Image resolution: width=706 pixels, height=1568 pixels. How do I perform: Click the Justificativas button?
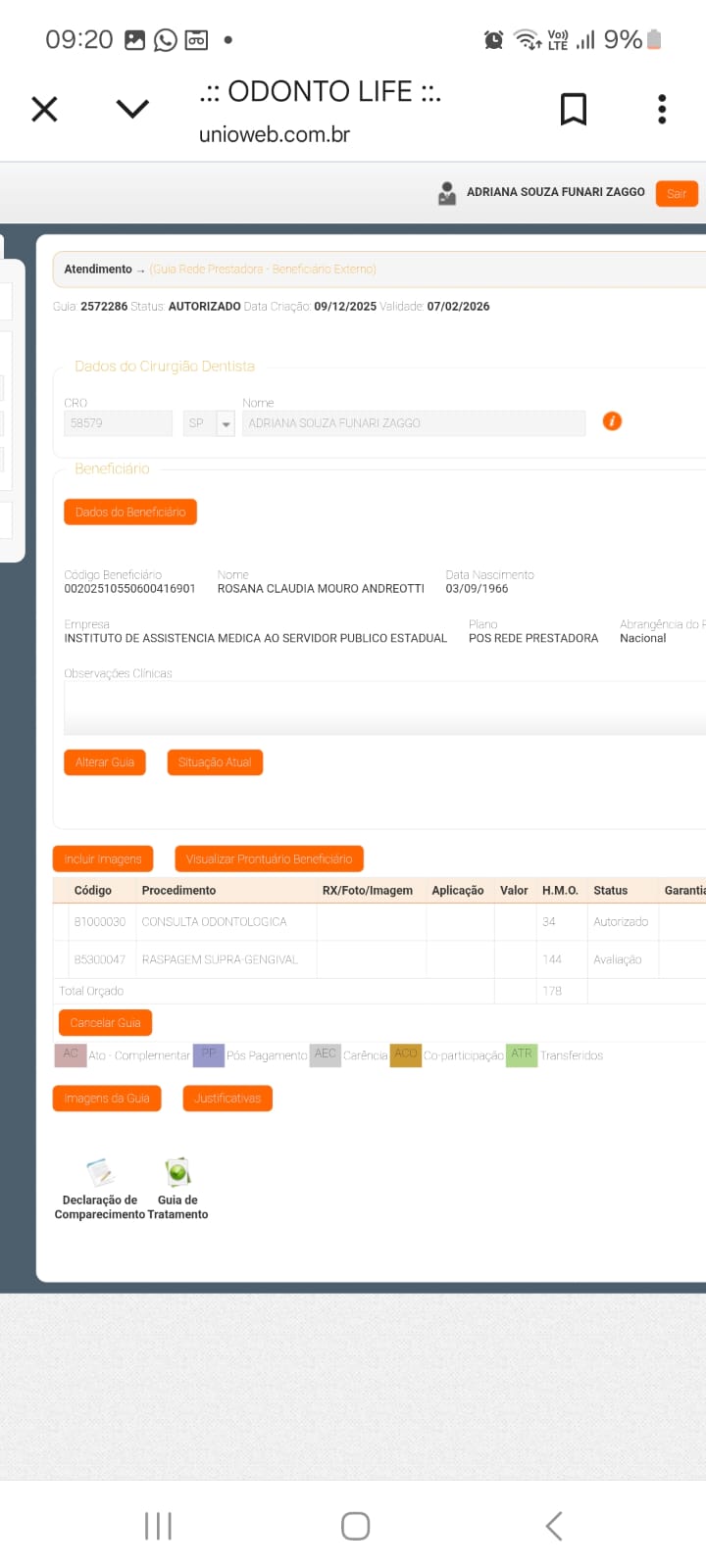click(227, 1098)
